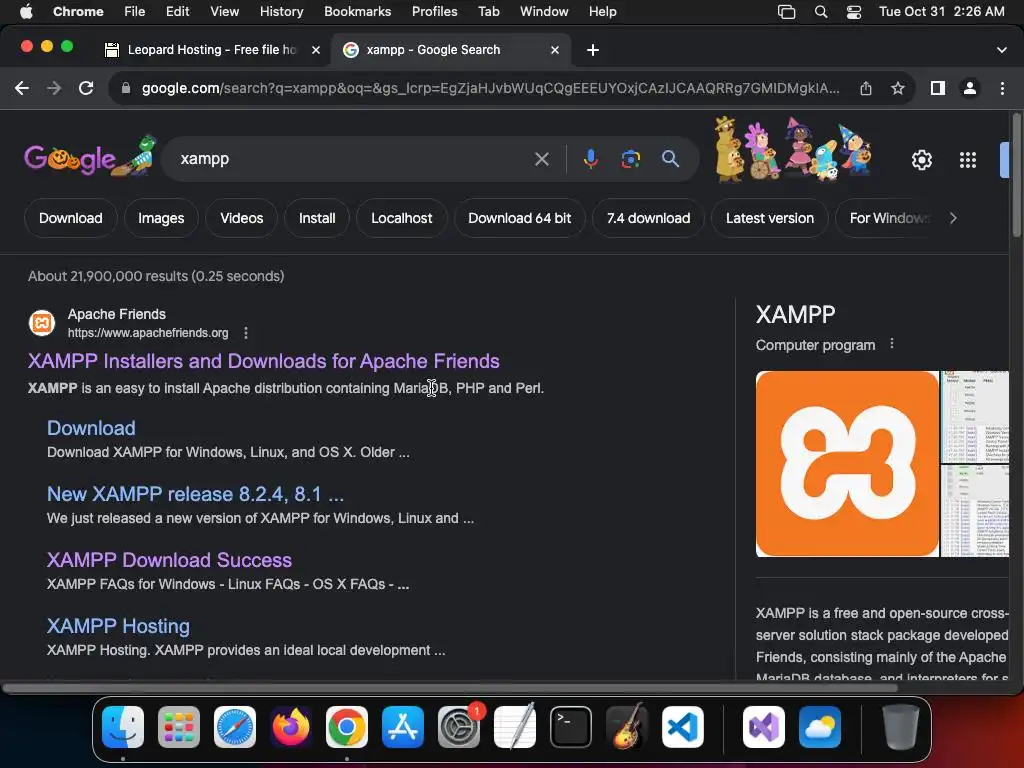Image resolution: width=1024 pixels, height=768 pixels.
Task: Open the Apple menu
Action: pyautogui.click(x=26, y=12)
